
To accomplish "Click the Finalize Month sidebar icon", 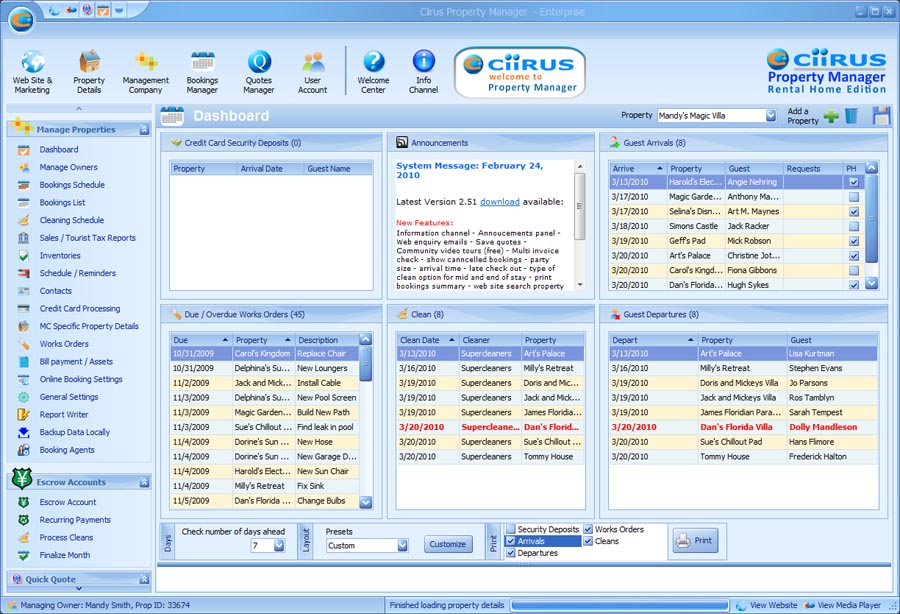I will click(x=24, y=555).
